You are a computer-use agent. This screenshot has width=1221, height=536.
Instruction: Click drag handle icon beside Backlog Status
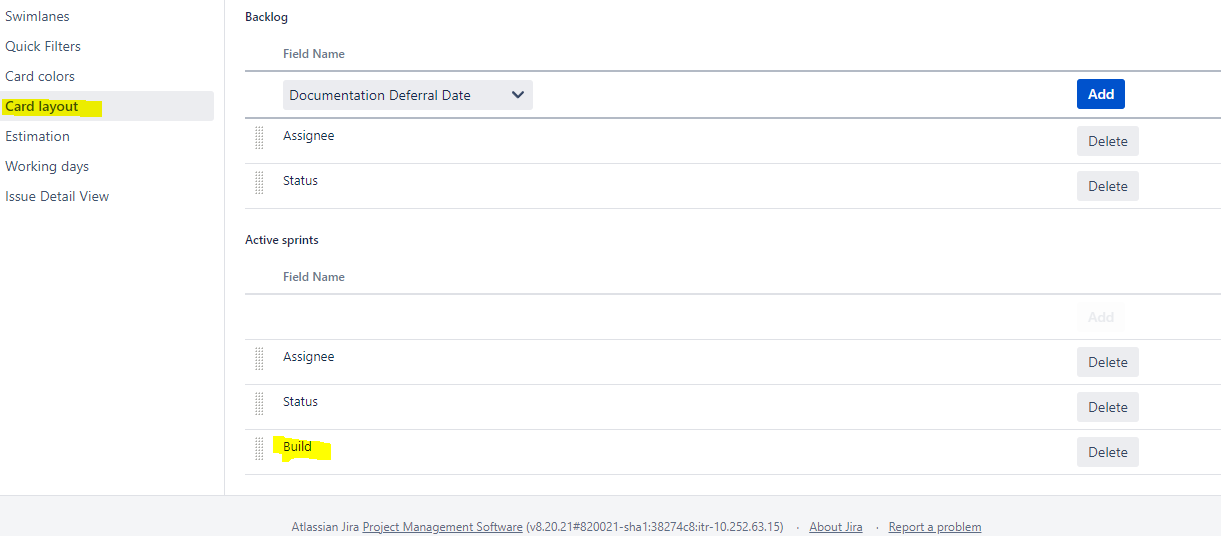pyautogui.click(x=259, y=183)
